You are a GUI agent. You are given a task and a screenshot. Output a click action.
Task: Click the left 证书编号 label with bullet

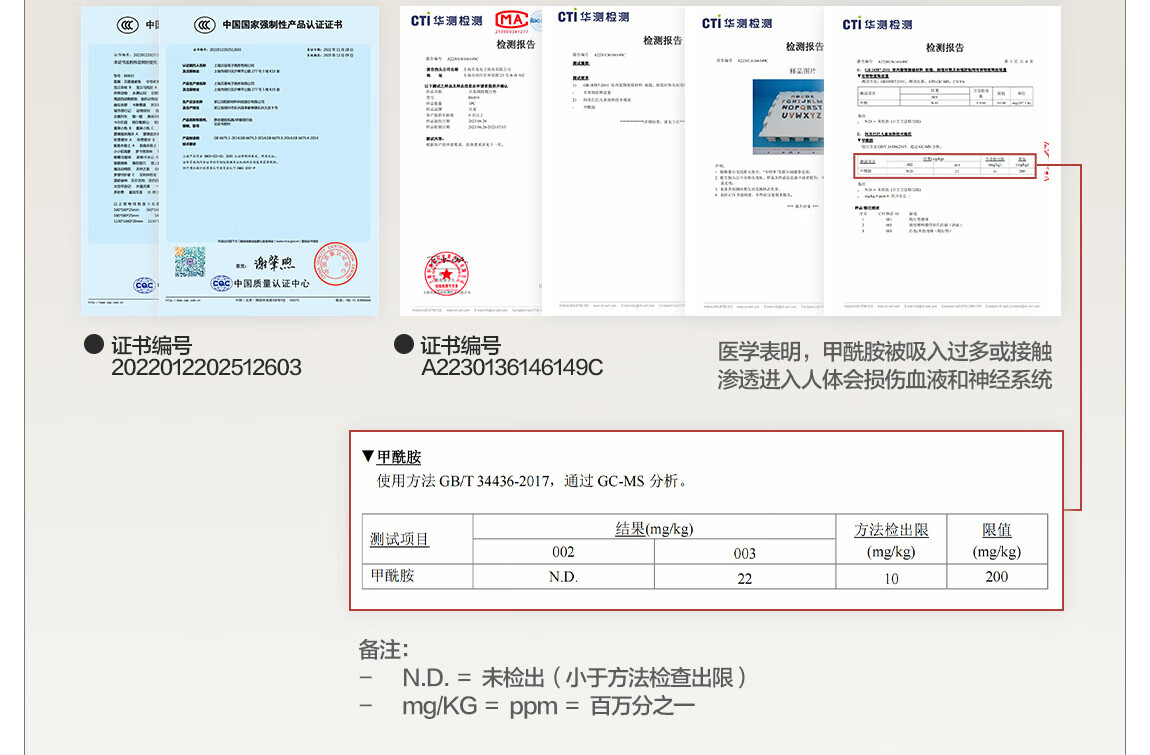(x=139, y=345)
